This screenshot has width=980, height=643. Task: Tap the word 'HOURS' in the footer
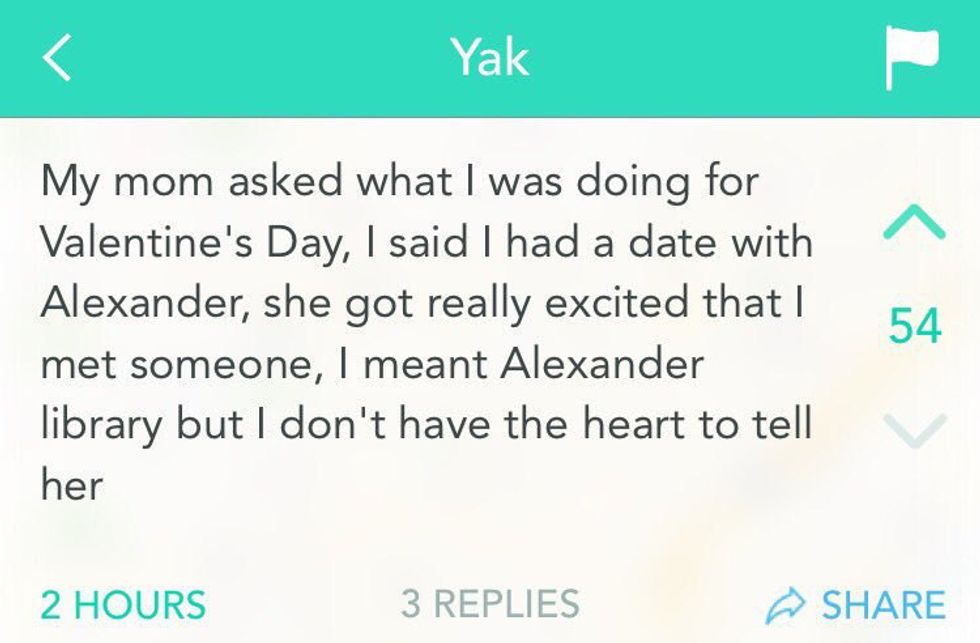pyautogui.click(x=139, y=605)
